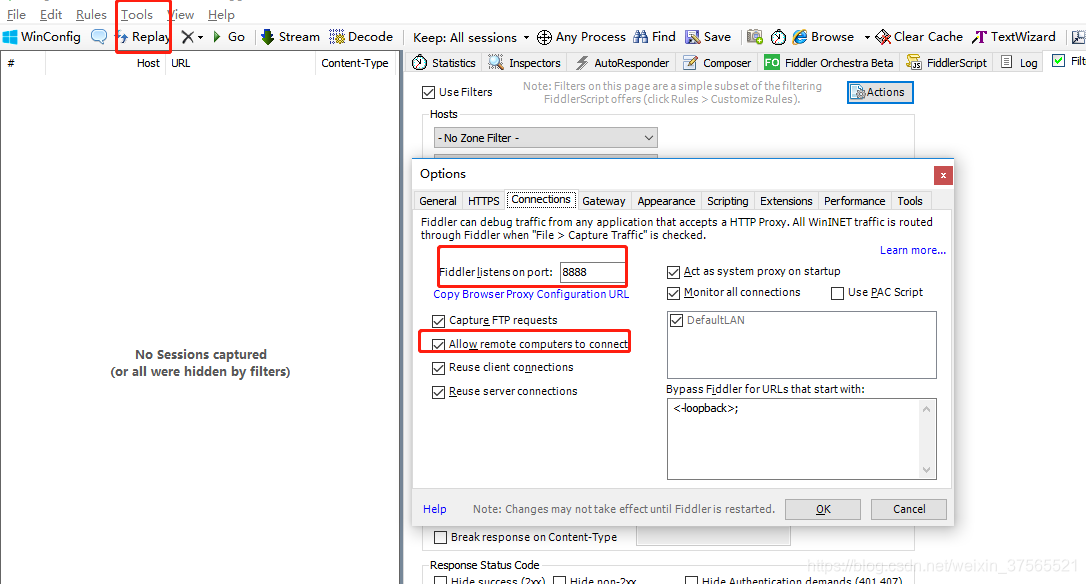Click the camera screenshot icon
The height and width of the screenshot is (584, 1086).
(x=755, y=37)
